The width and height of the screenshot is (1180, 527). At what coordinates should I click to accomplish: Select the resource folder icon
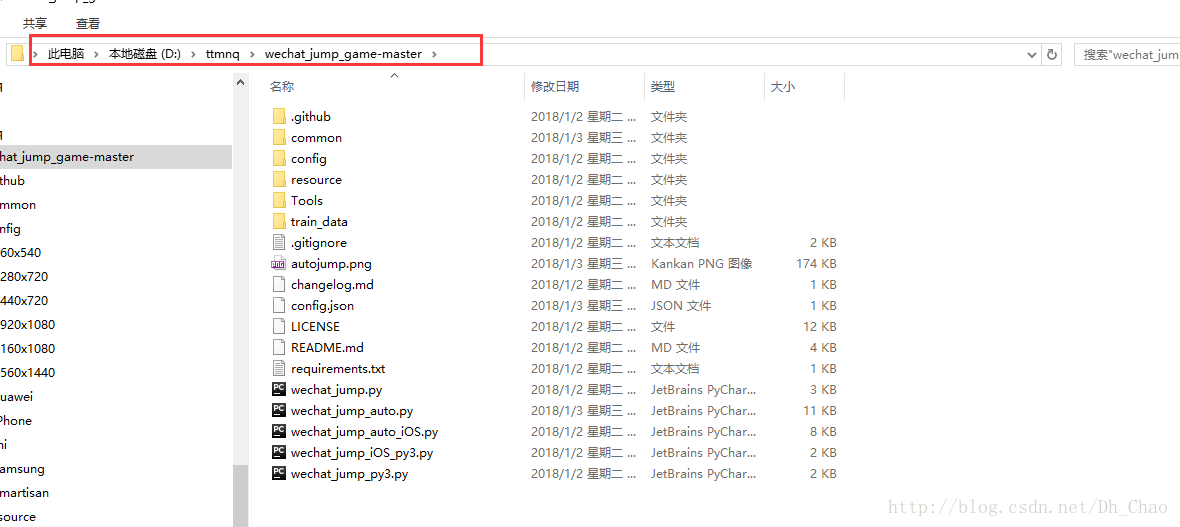tap(278, 180)
